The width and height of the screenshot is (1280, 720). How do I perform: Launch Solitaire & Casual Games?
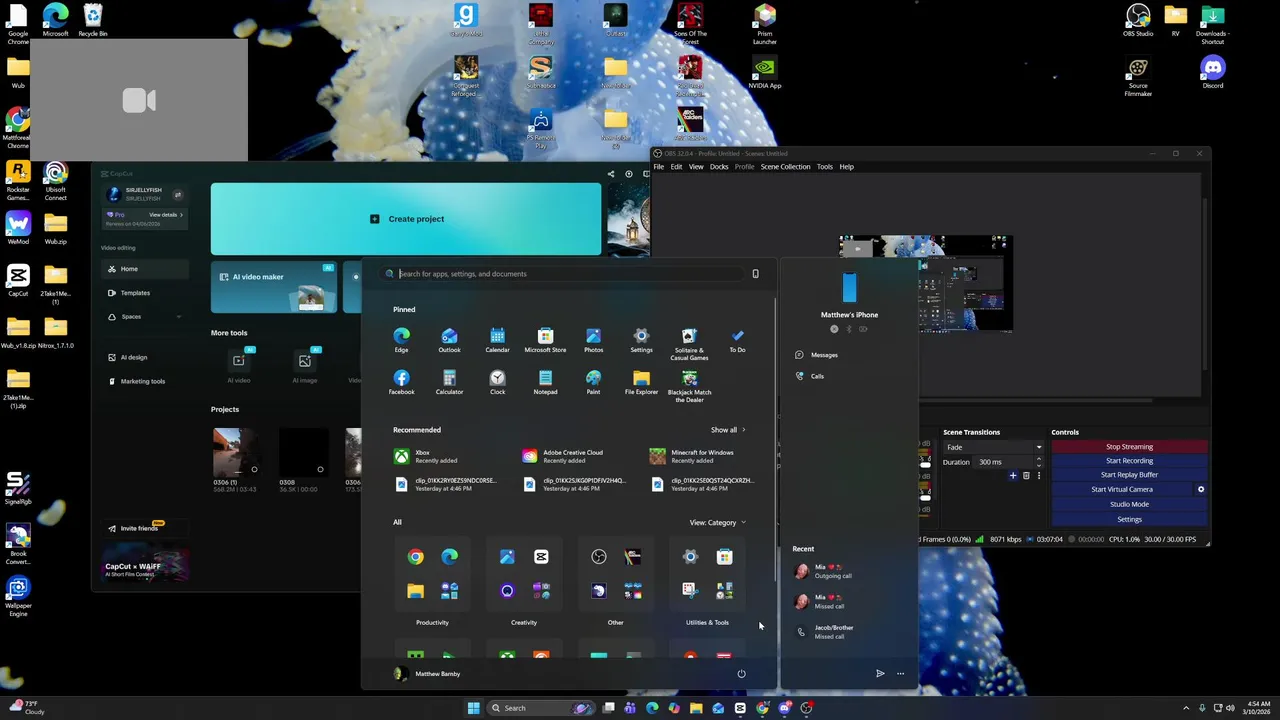[x=689, y=343]
